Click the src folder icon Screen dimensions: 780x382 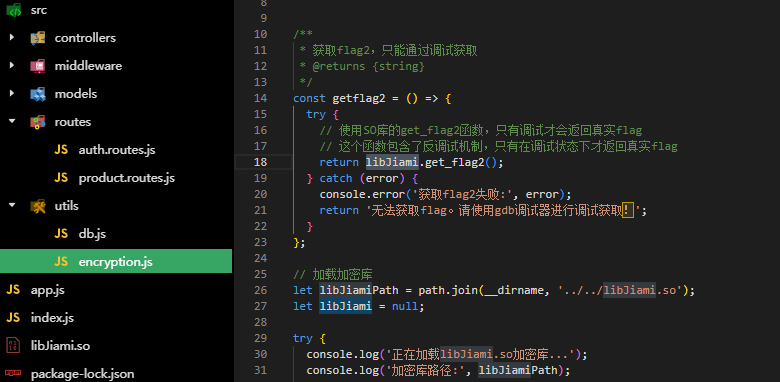pos(14,10)
